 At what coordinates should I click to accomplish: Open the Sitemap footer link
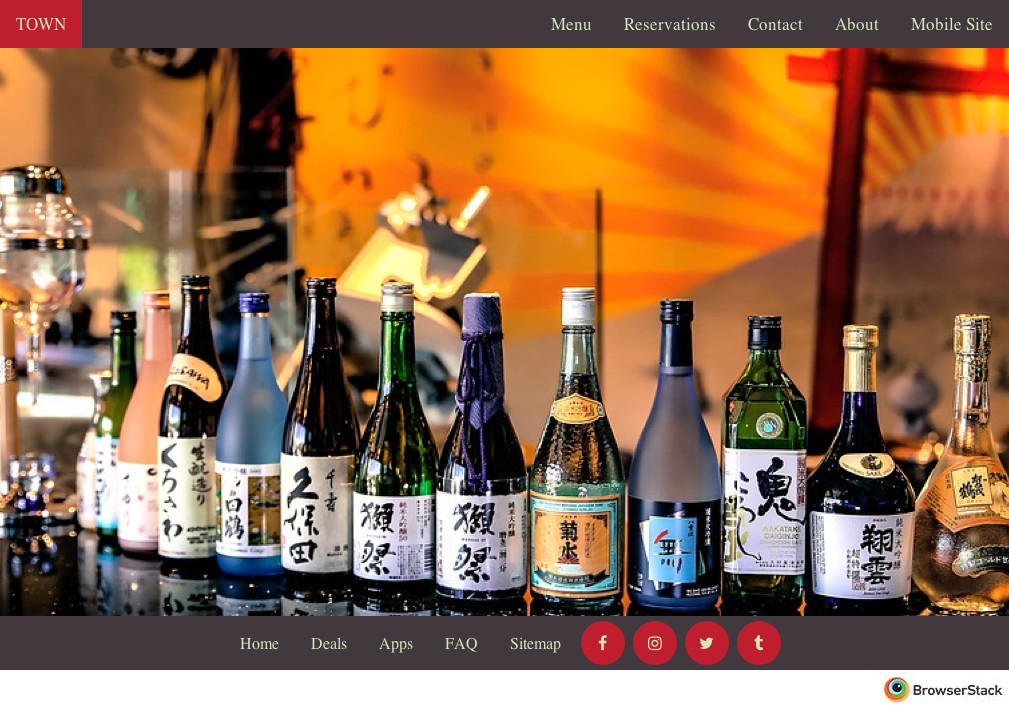[535, 644]
